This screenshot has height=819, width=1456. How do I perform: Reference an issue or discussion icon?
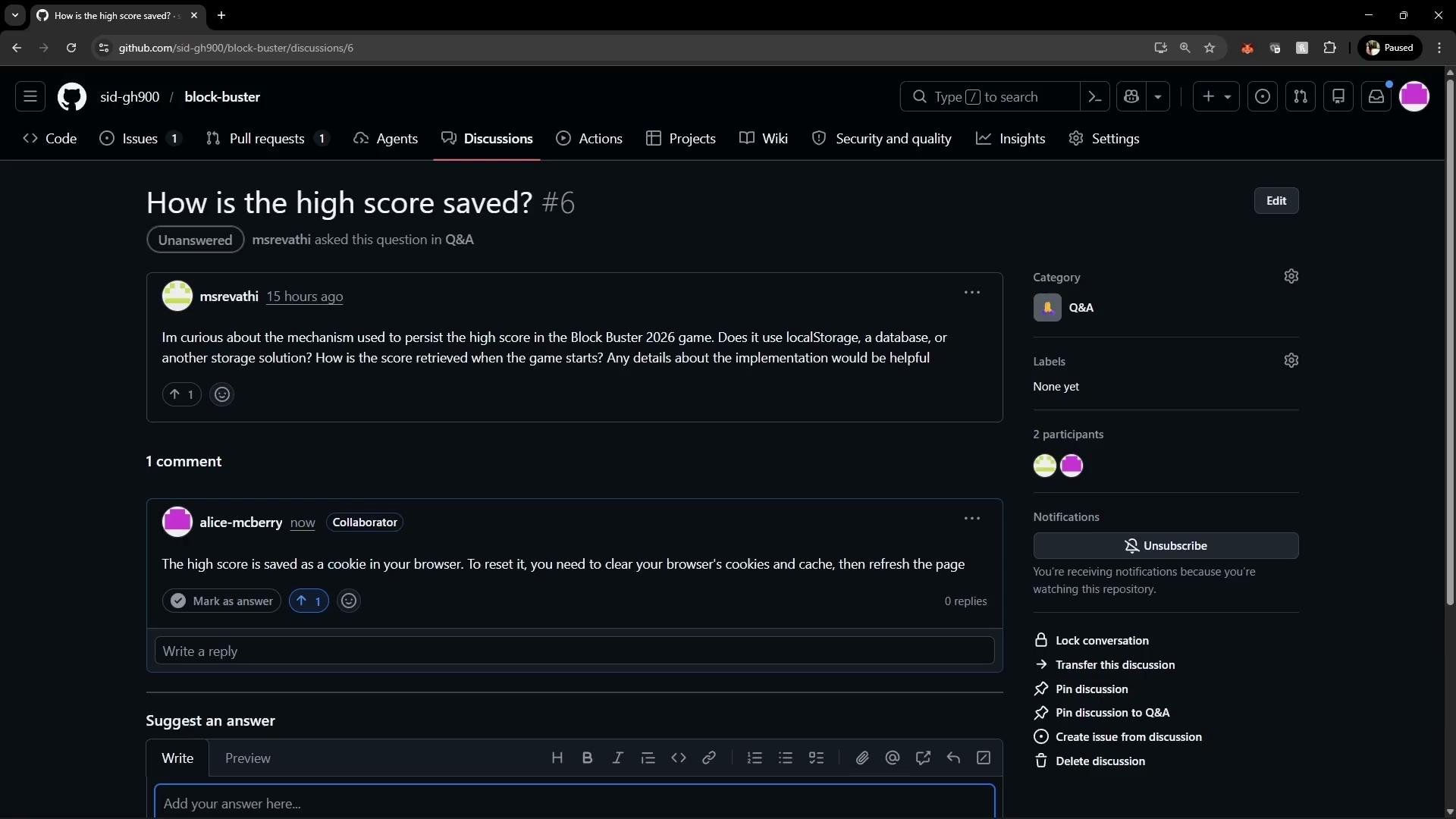point(923,758)
